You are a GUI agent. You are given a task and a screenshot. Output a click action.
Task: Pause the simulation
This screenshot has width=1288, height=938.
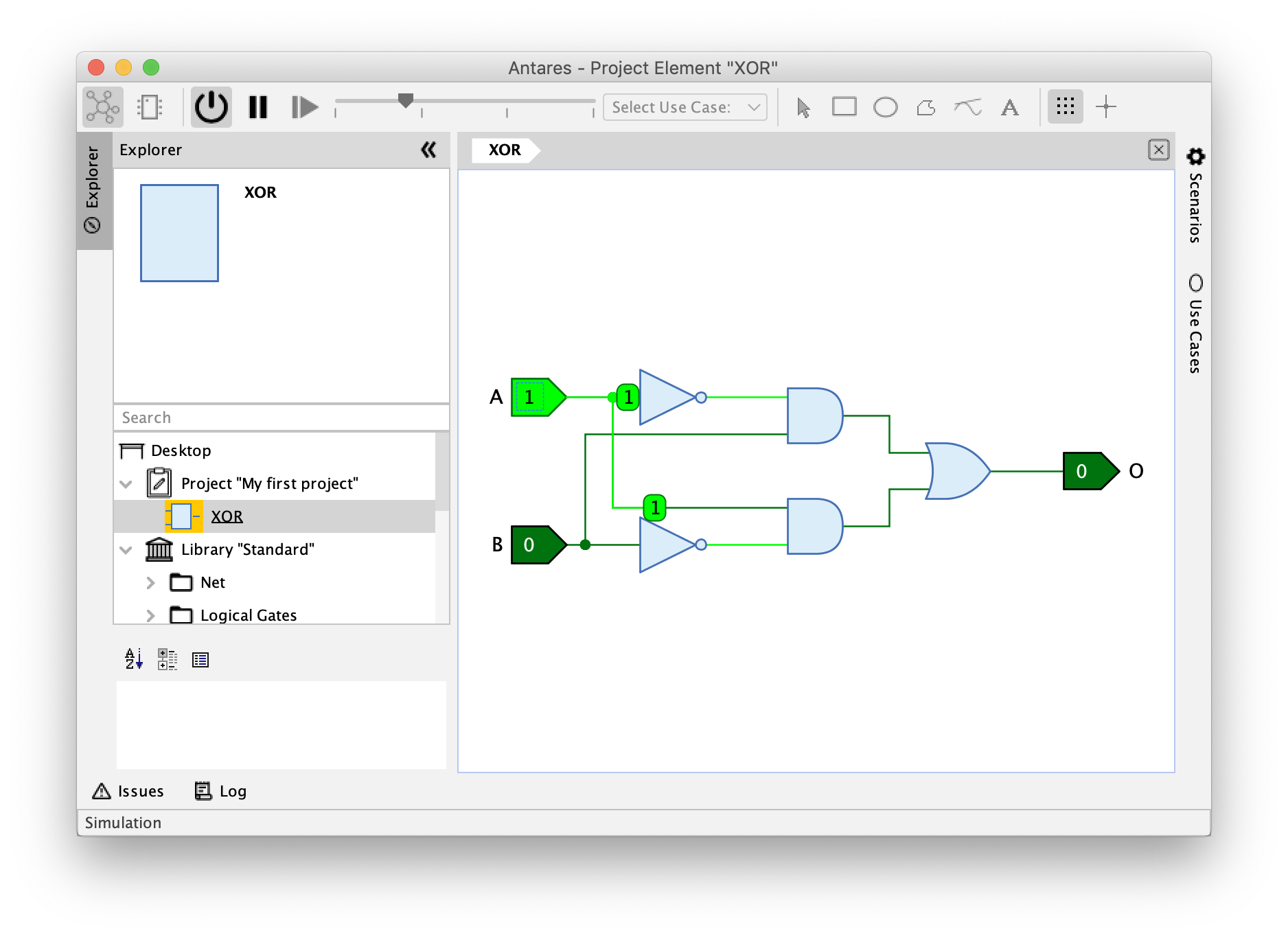(258, 107)
